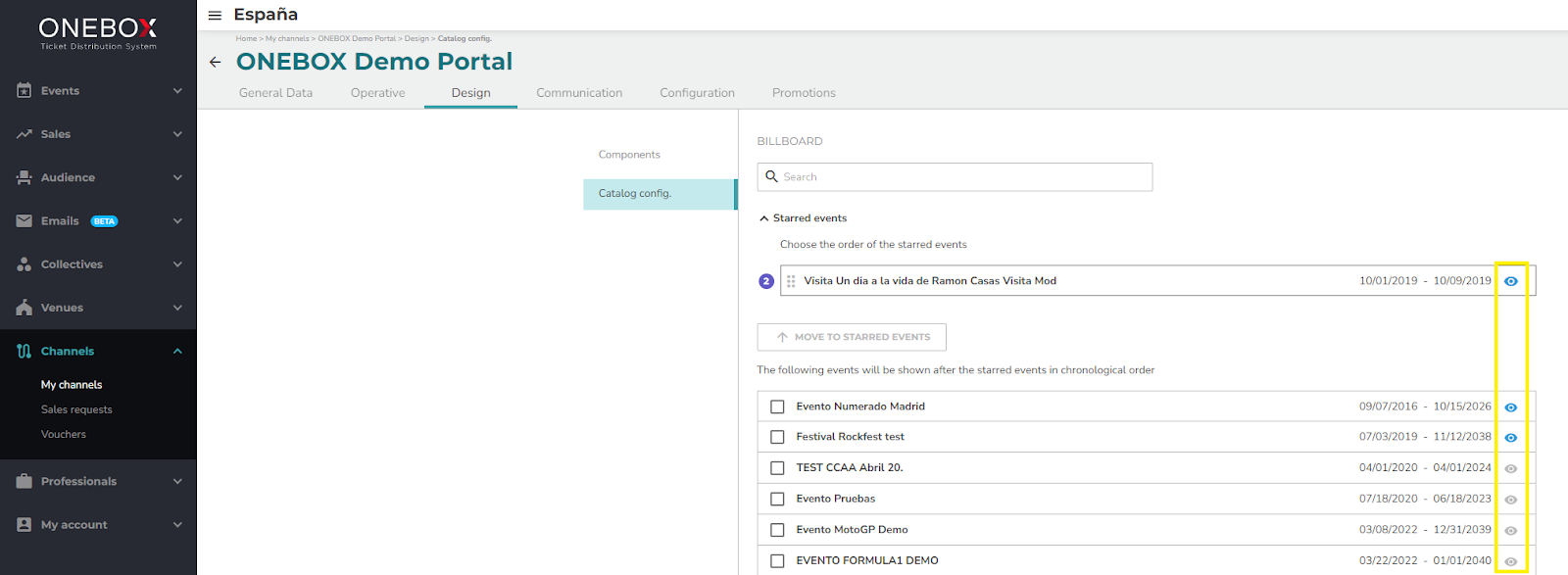Screen dimensions: 1568x575
Task: Click the Venues building icon in sidebar
Action: (24, 308)
